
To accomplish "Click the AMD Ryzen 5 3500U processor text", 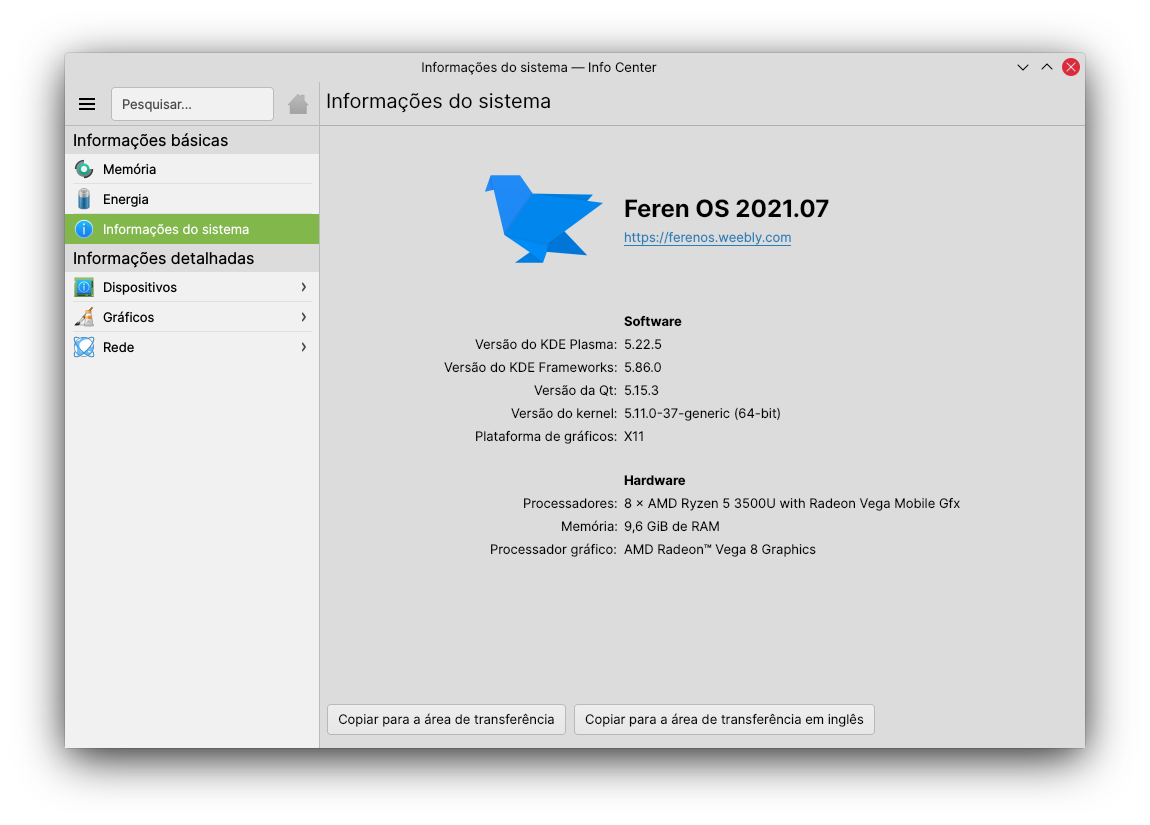I will pyautogui.click(x=791, y=504).
